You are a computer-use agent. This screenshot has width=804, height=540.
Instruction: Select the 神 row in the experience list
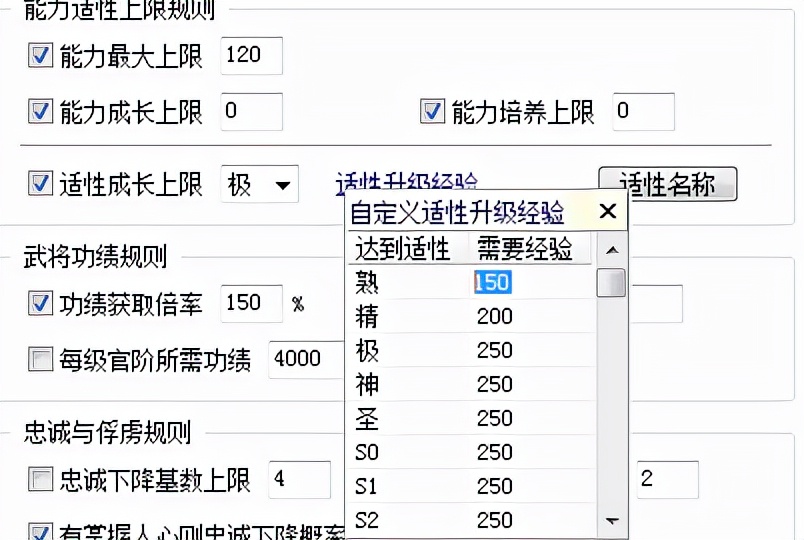470,385
